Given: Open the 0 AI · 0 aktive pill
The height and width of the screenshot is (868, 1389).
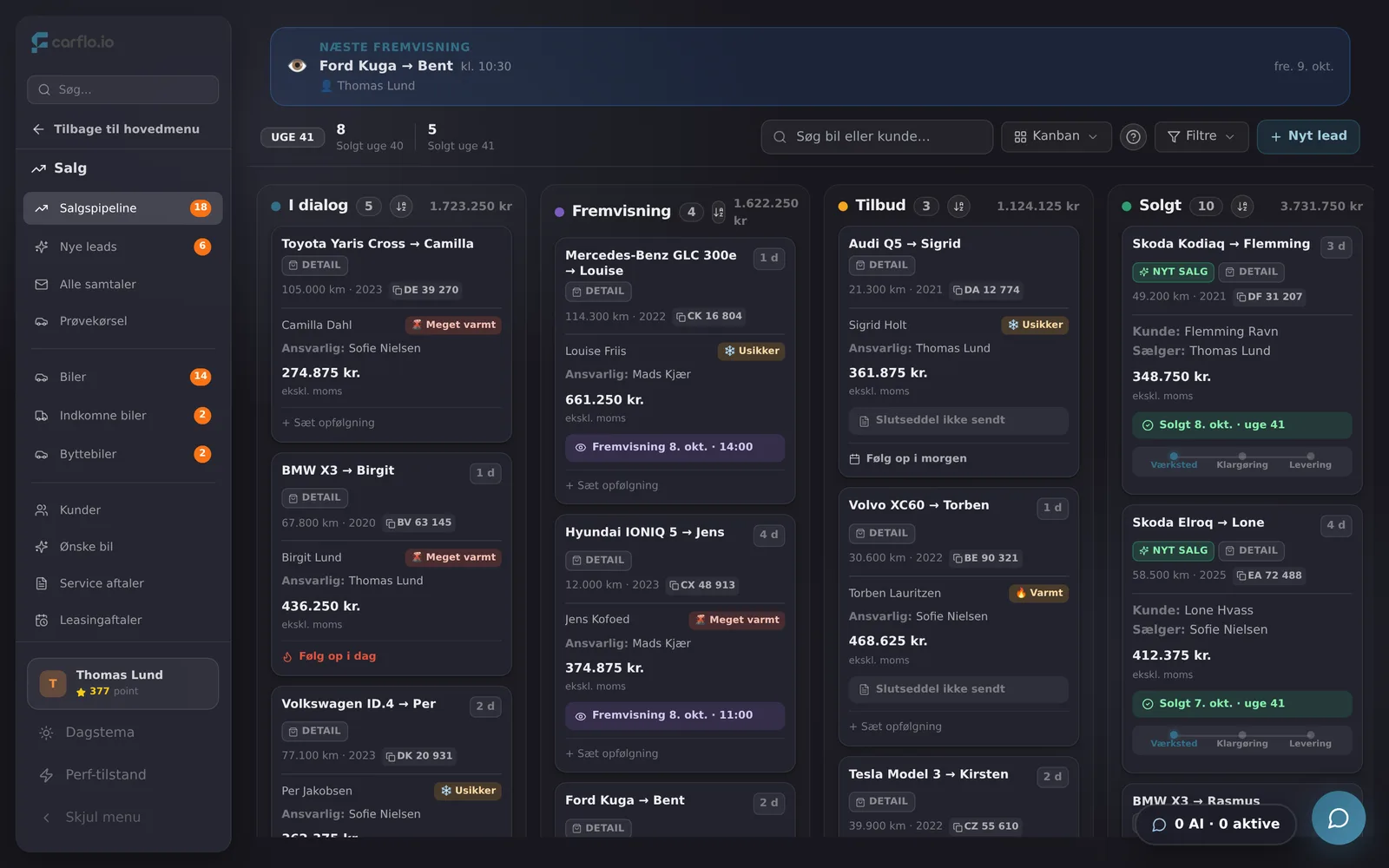Looking at the screenshot, I should point(1215,824).
